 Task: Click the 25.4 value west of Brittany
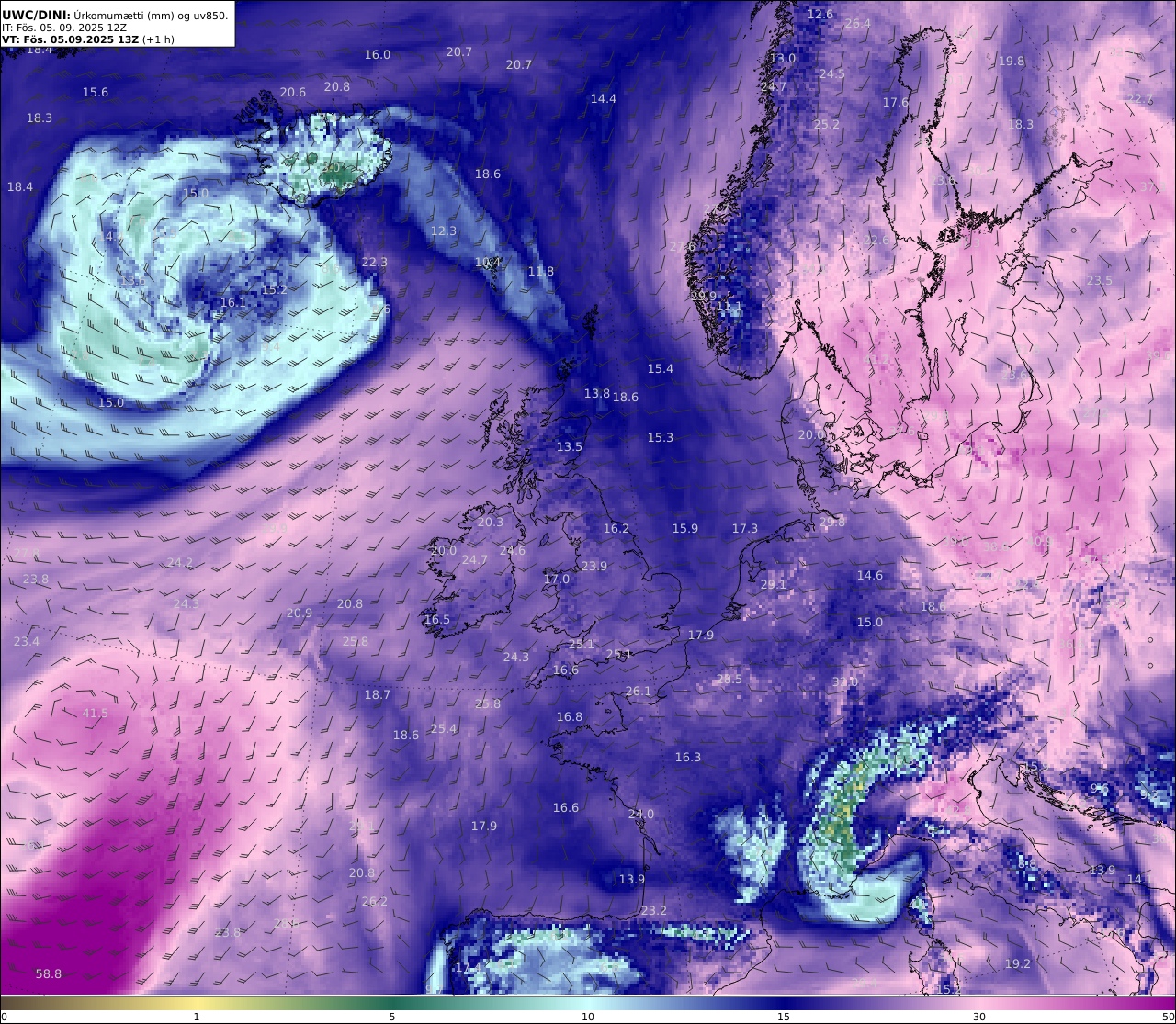click(444, 728)
